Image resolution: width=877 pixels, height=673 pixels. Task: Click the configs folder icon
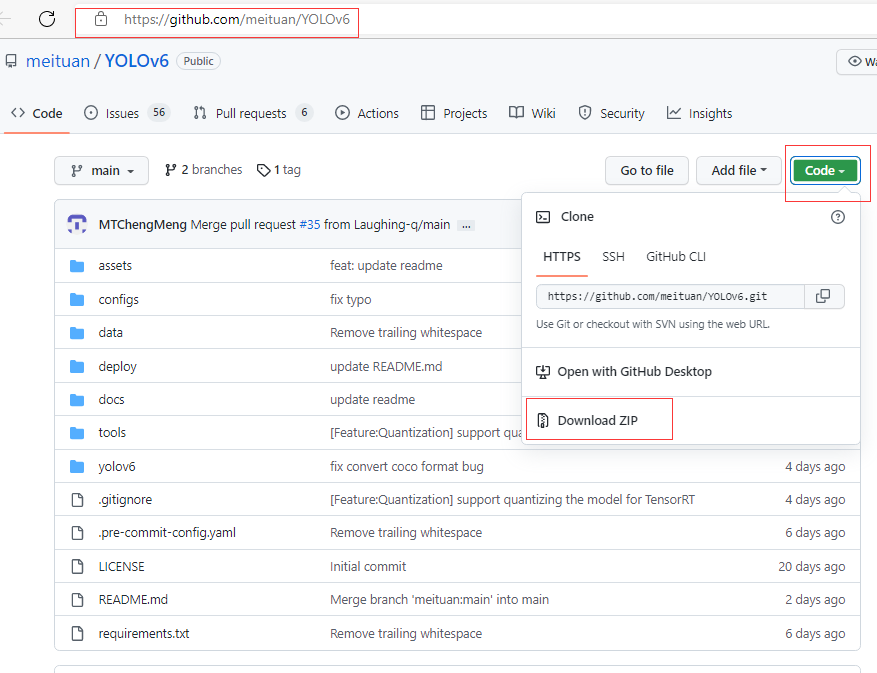(77, 300)
